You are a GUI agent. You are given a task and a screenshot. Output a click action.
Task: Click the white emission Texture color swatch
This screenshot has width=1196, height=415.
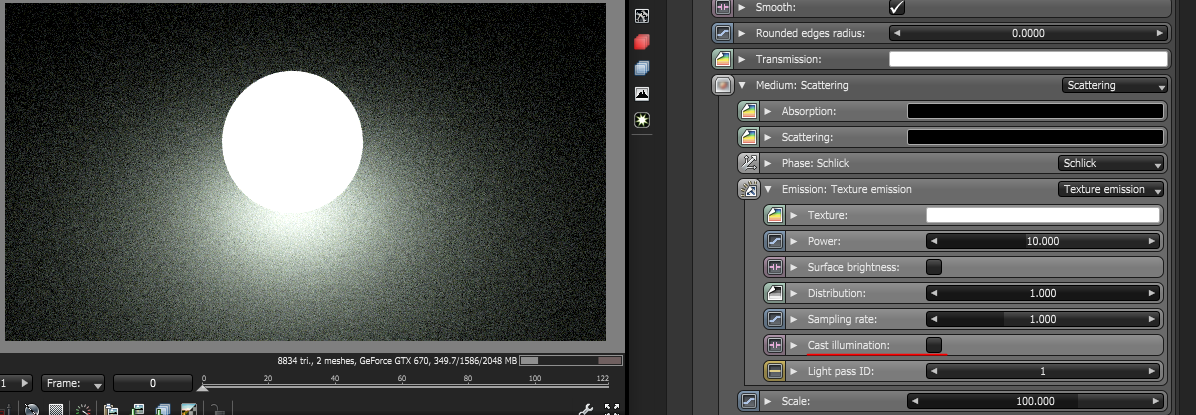coord(1043,215)
